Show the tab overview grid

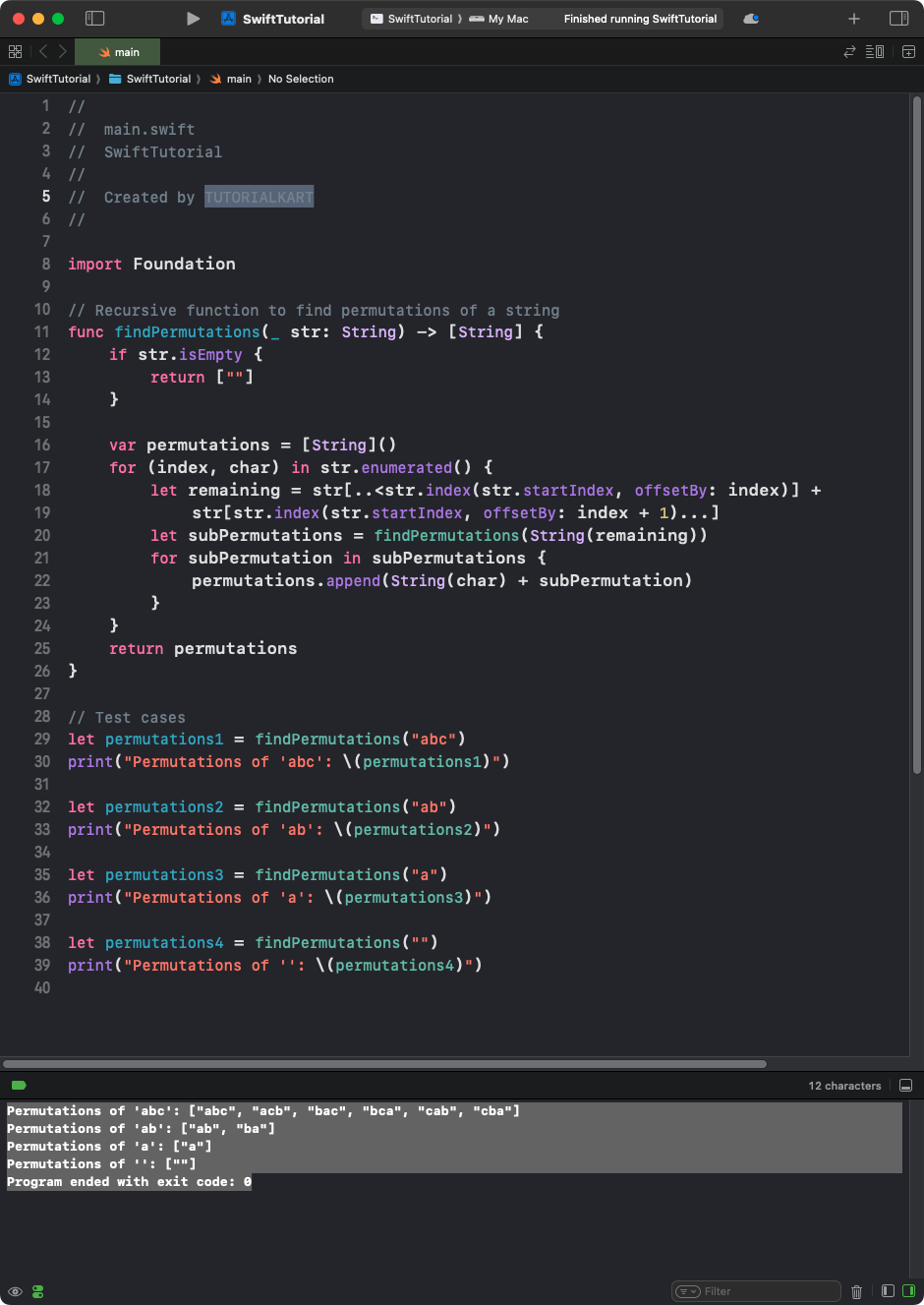pos(14,51)
